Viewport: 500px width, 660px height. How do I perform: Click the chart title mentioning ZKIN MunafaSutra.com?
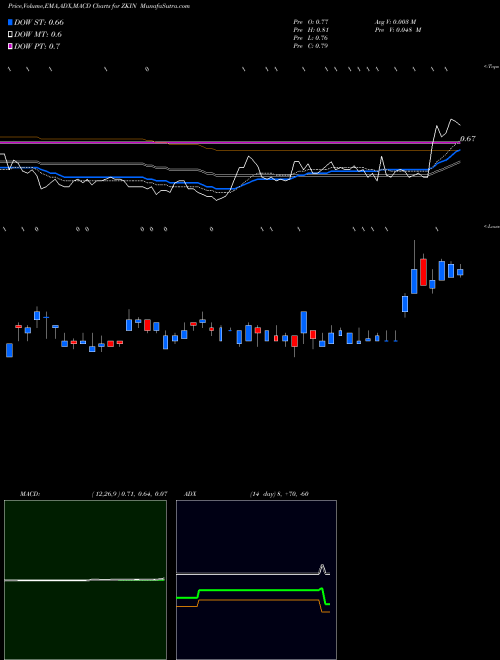(98, 6)
